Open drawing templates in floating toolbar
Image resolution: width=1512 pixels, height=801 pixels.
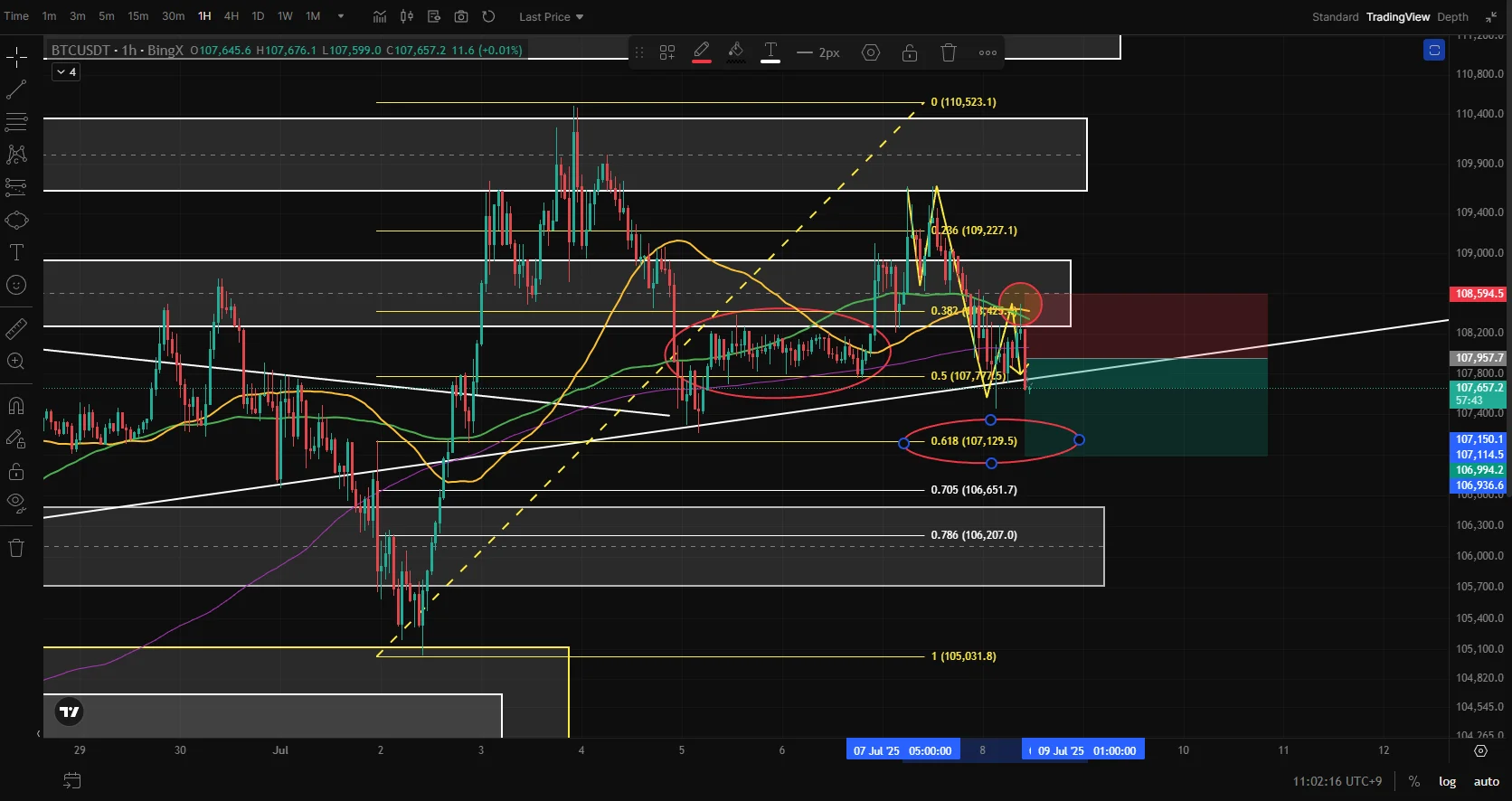point(667,52)
